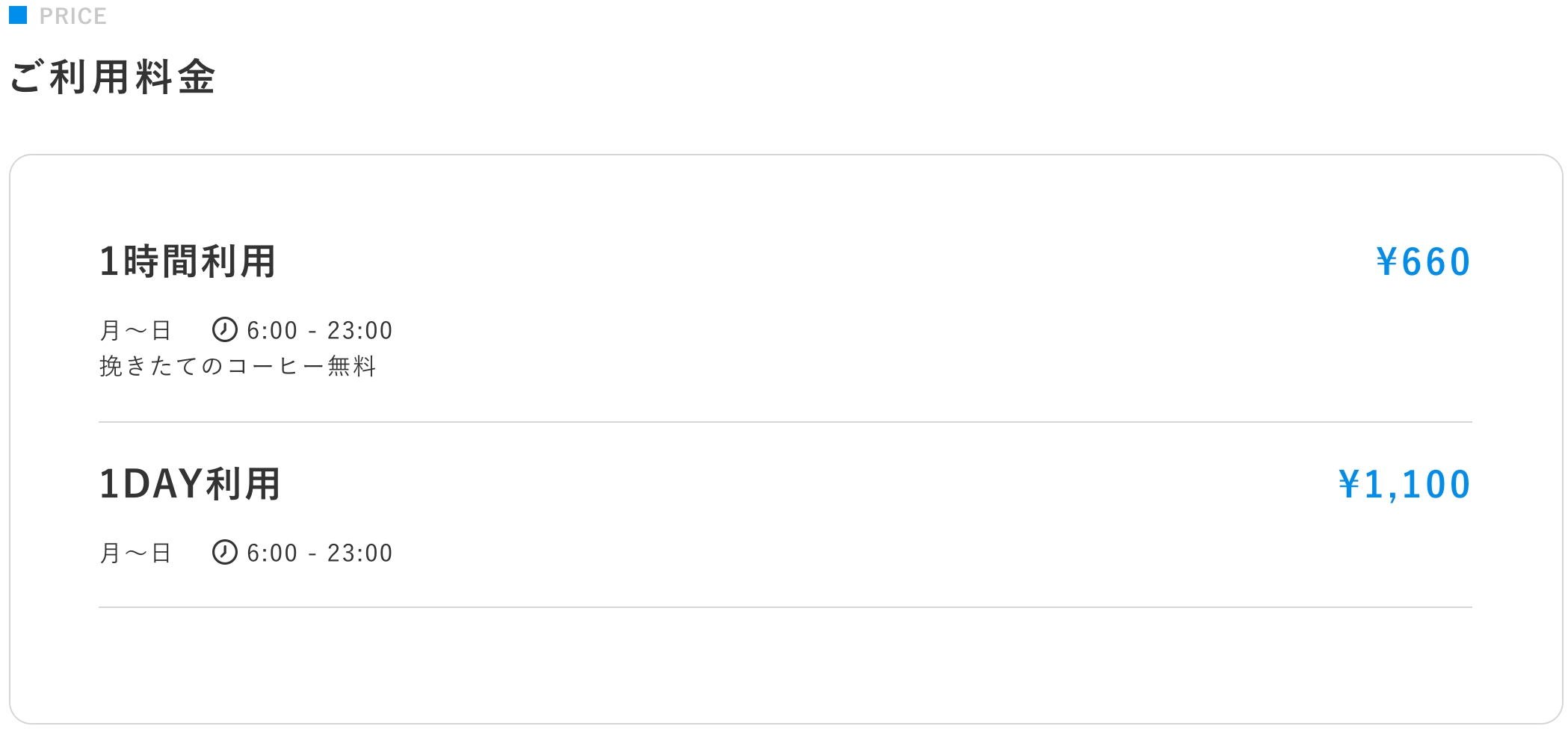Click the ご利用料金 heading
This screenshot has height=729, width=1568.
click(113, 77)
